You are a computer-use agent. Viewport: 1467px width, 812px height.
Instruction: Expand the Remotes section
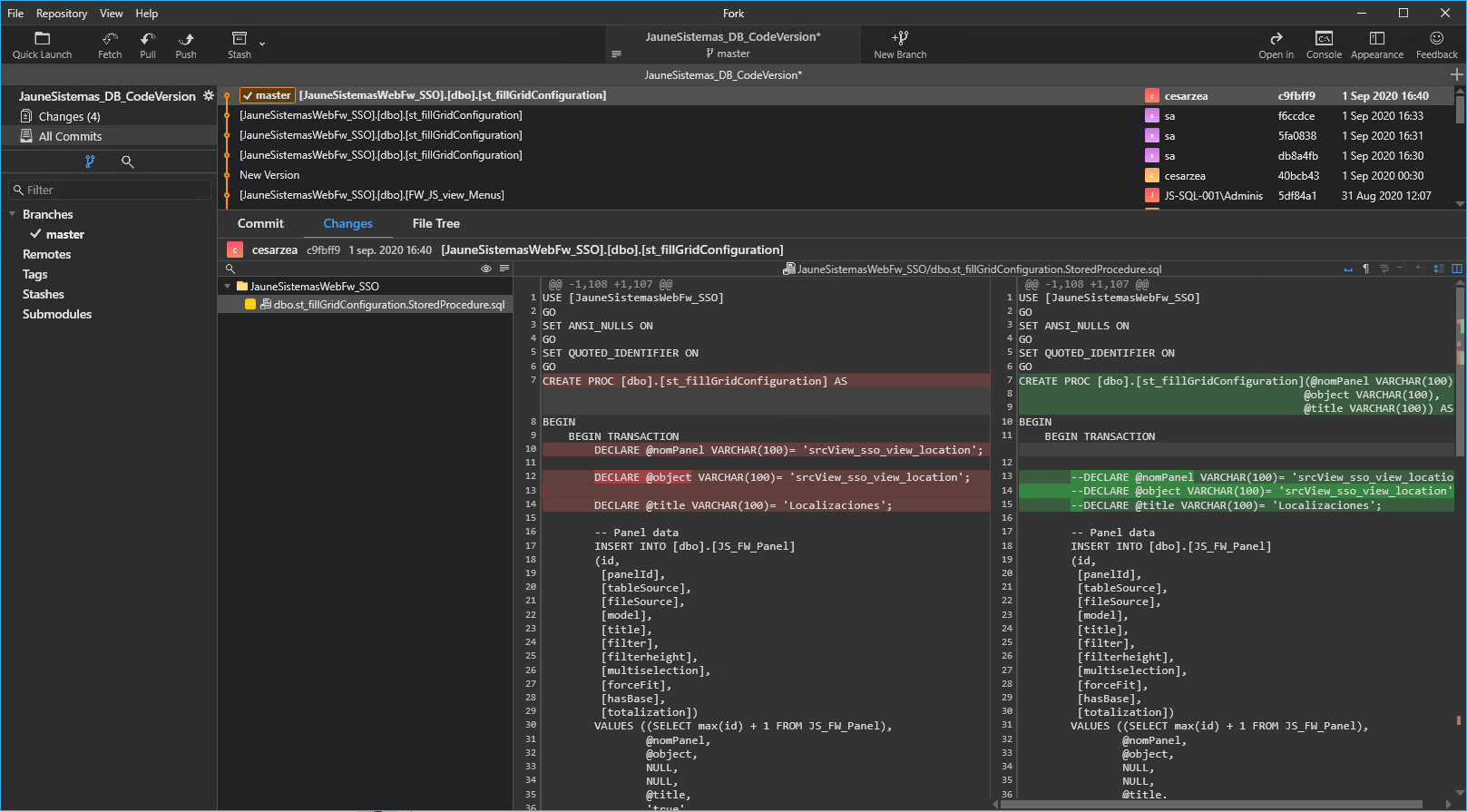point(46,254)
